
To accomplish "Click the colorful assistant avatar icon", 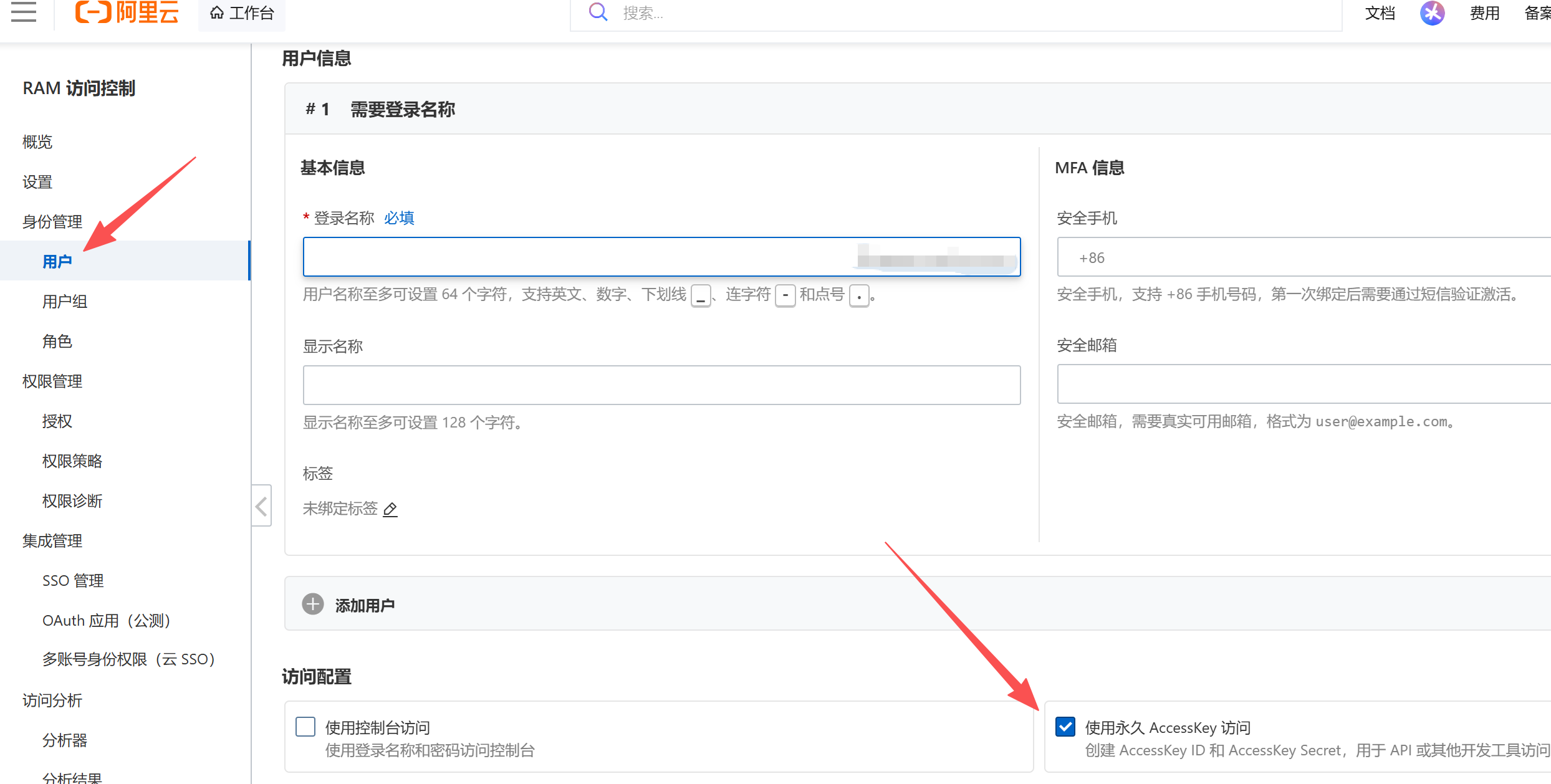I will click(x=1432, y=13).
